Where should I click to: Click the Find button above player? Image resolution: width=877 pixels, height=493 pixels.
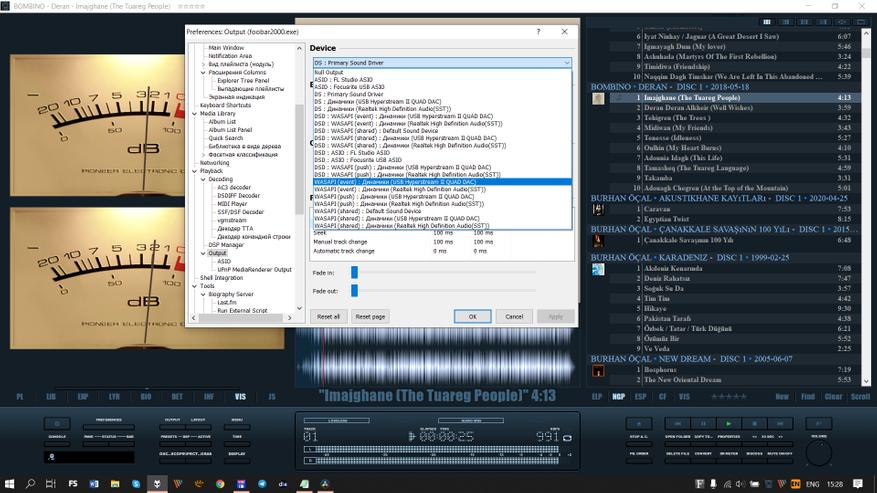pyautogui.click(x=808, y=396)
